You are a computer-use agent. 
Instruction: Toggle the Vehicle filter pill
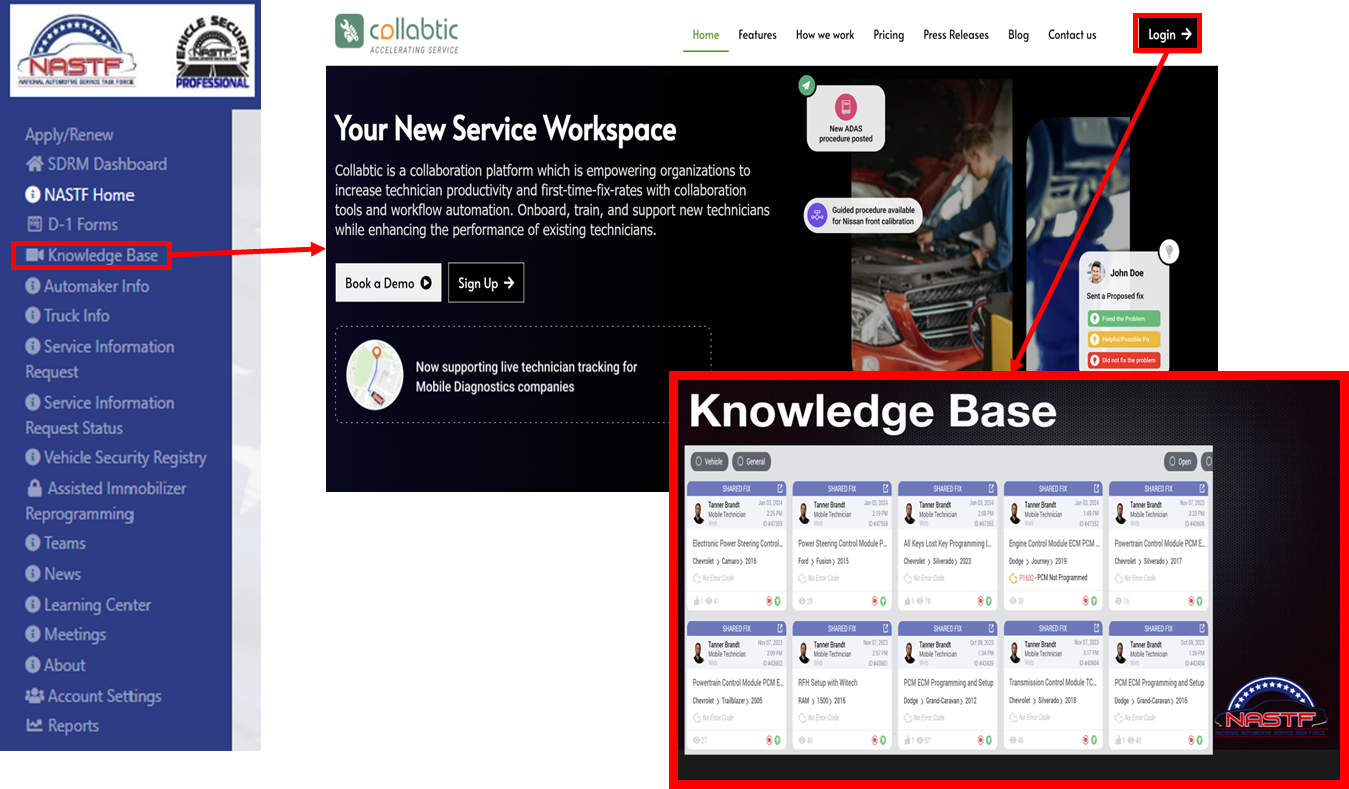709,462
